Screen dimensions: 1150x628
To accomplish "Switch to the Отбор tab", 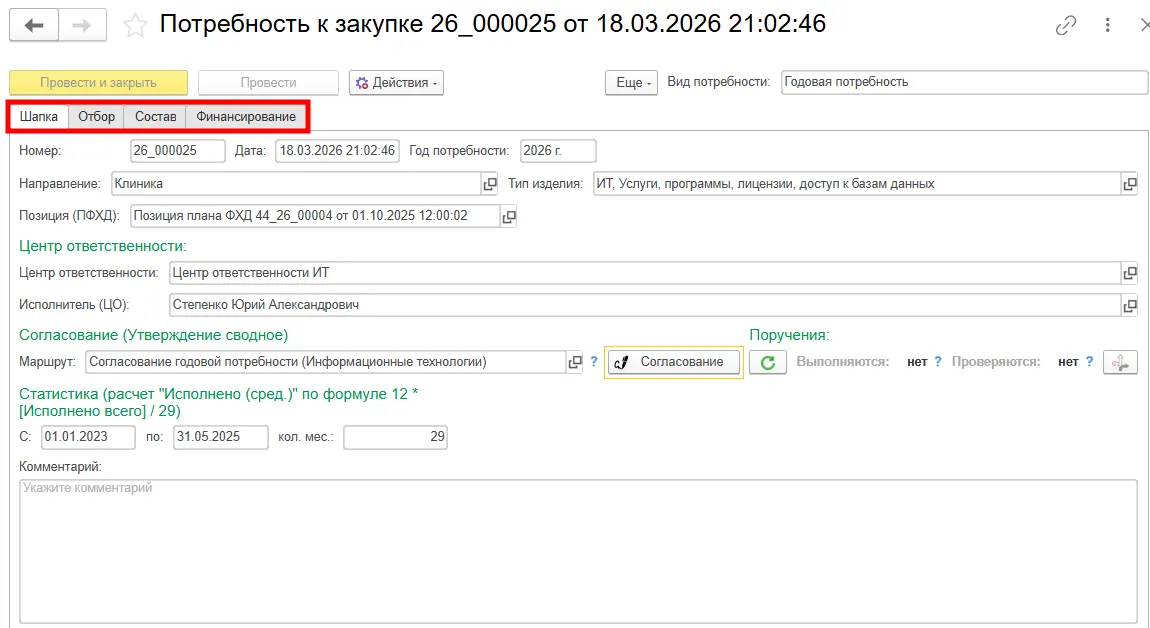I will [97, 117].
